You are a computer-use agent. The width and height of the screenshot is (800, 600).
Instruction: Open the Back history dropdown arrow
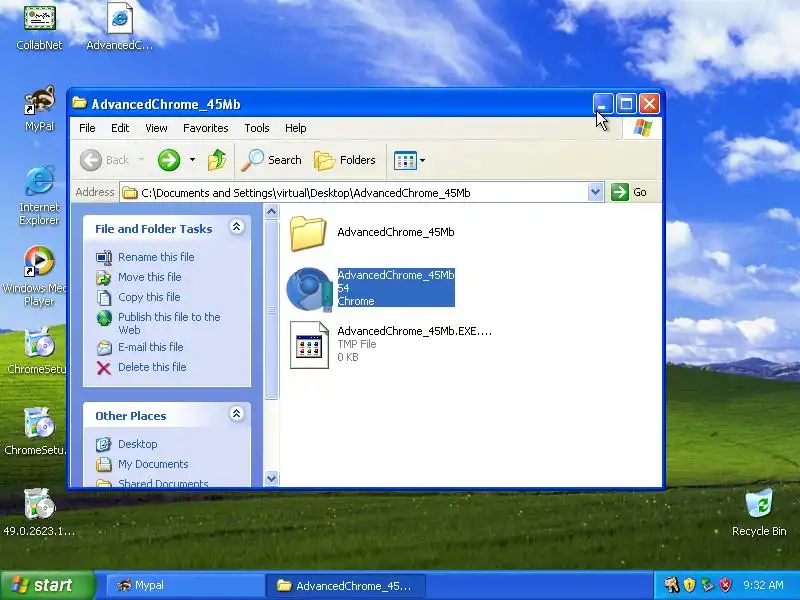coord(141,160)
